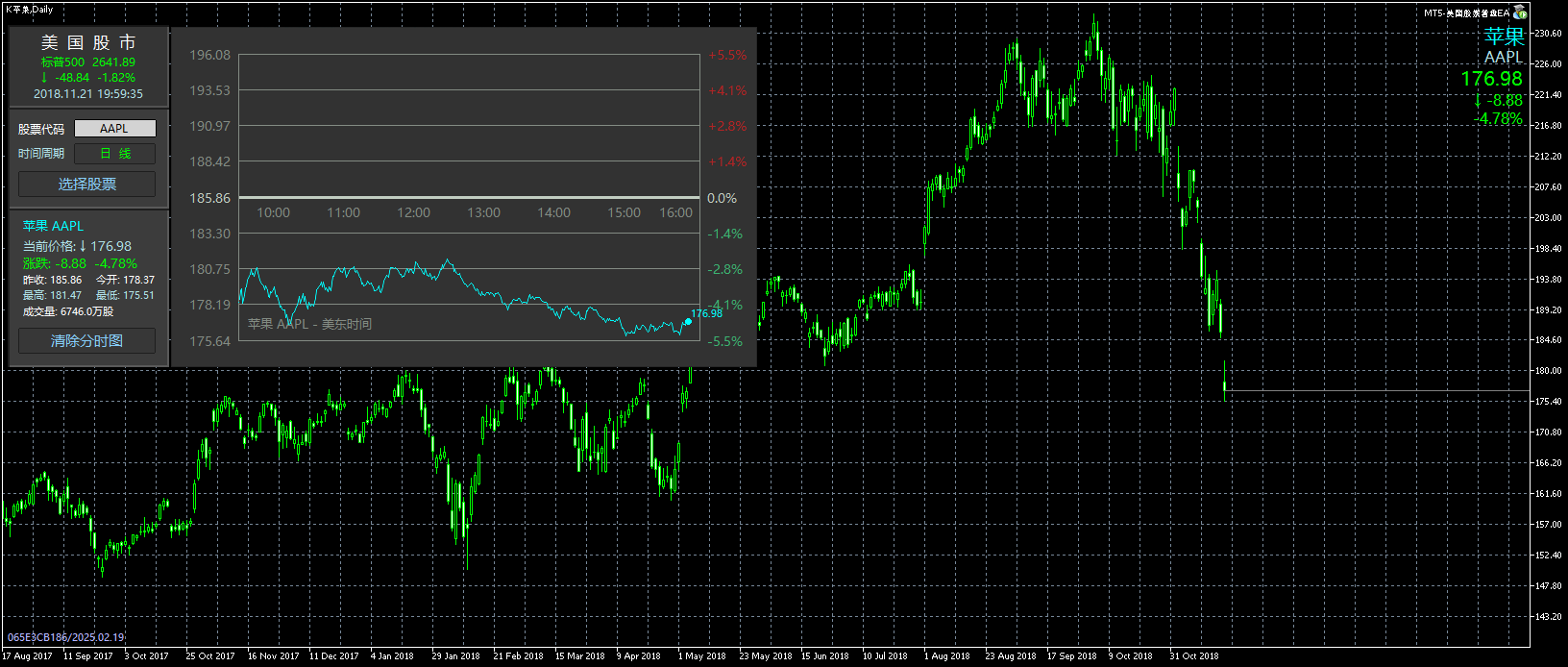Image resolution: width=1568 pixels, height=667 pixels.
Task: Click the 11 Dec 2017 date on time axis
Action: click(334, 656)
